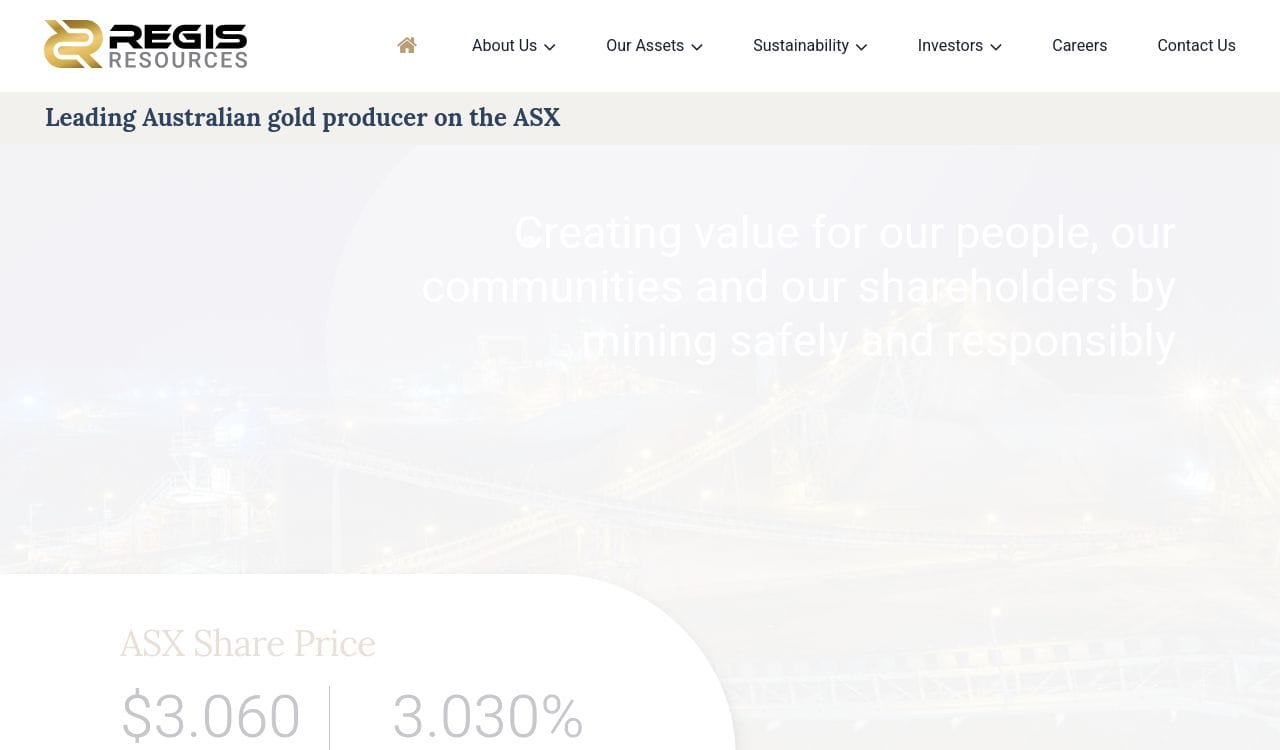Click the ASX Share Price heading
The width and height of the screenshot is (1280, 750).
[x=247, y=643]
